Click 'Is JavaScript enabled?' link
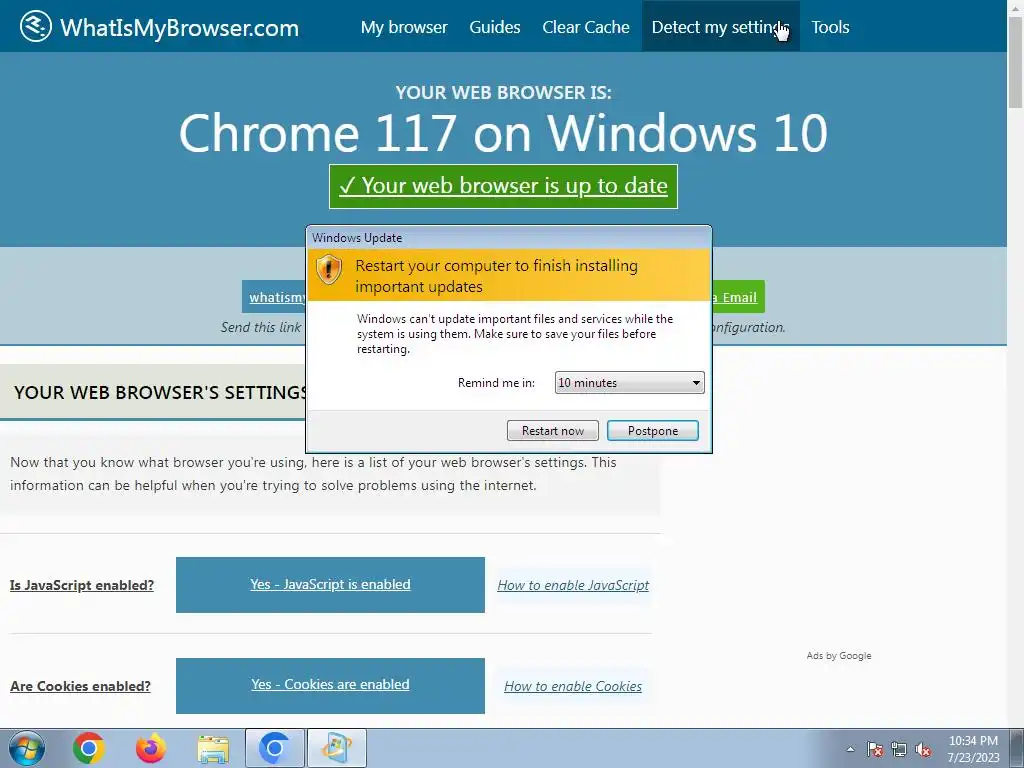Screen dimensions: 1024x768 click(x=82, y=585)
